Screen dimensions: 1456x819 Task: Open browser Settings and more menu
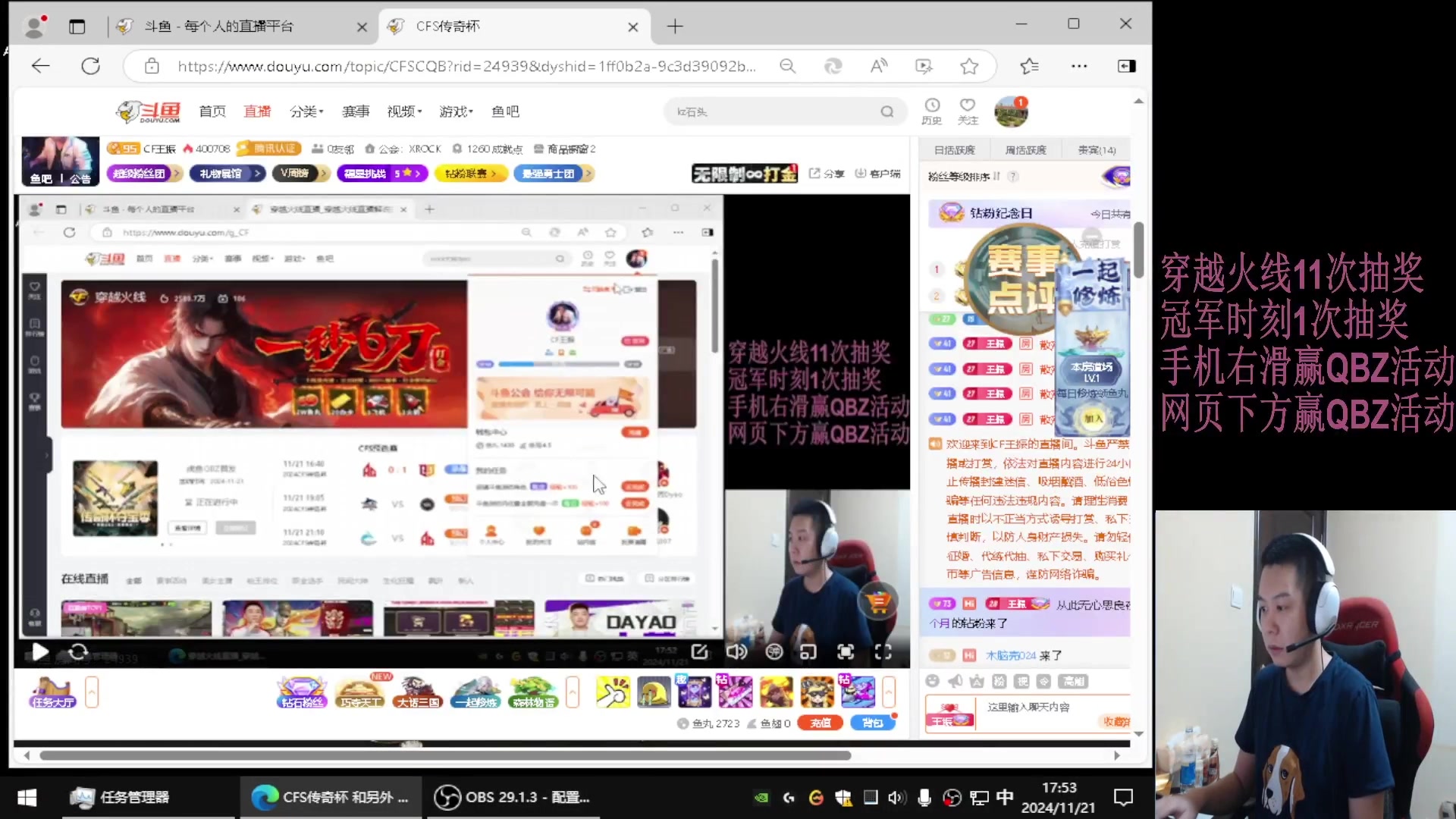(1079, 66)
